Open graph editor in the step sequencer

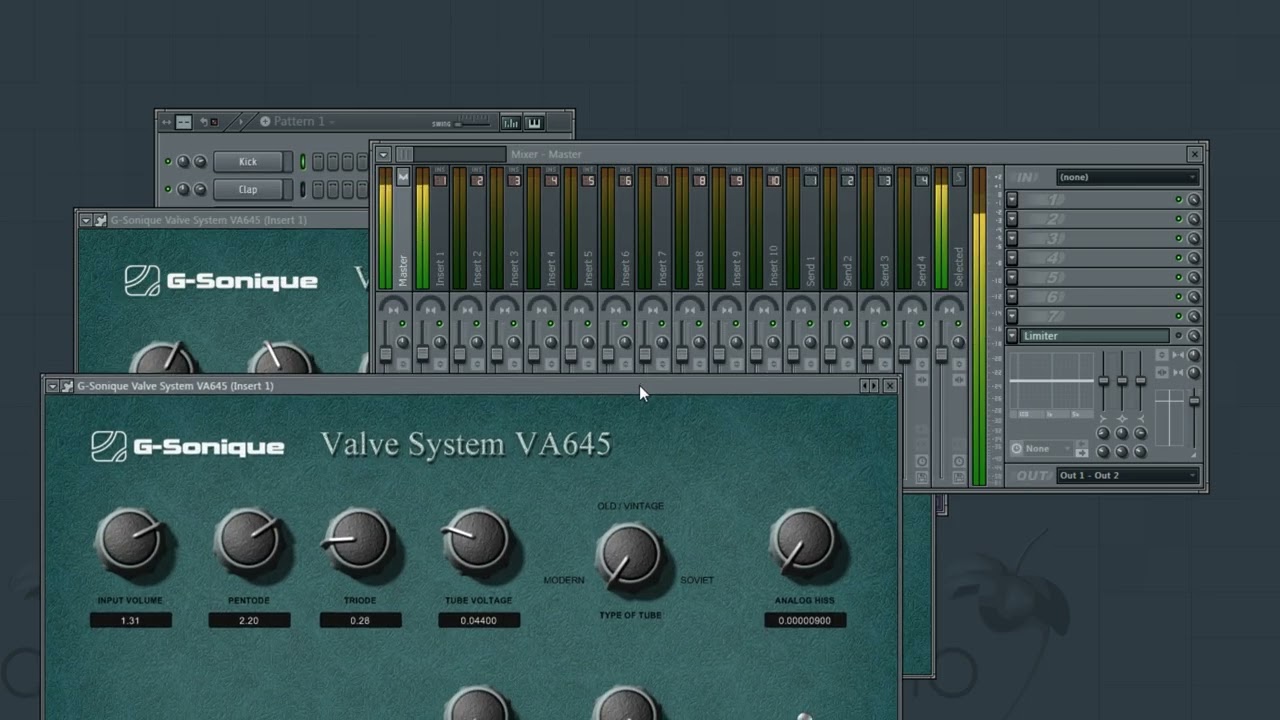click(x=511, y=122)
